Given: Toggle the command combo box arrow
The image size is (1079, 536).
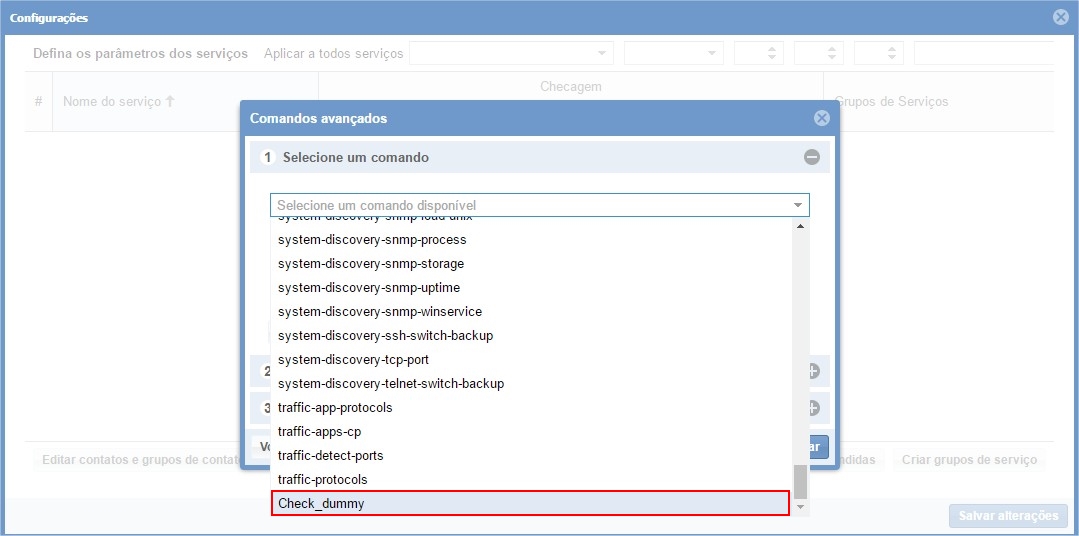Looking at the screenshot, I should tap(797, 205).
